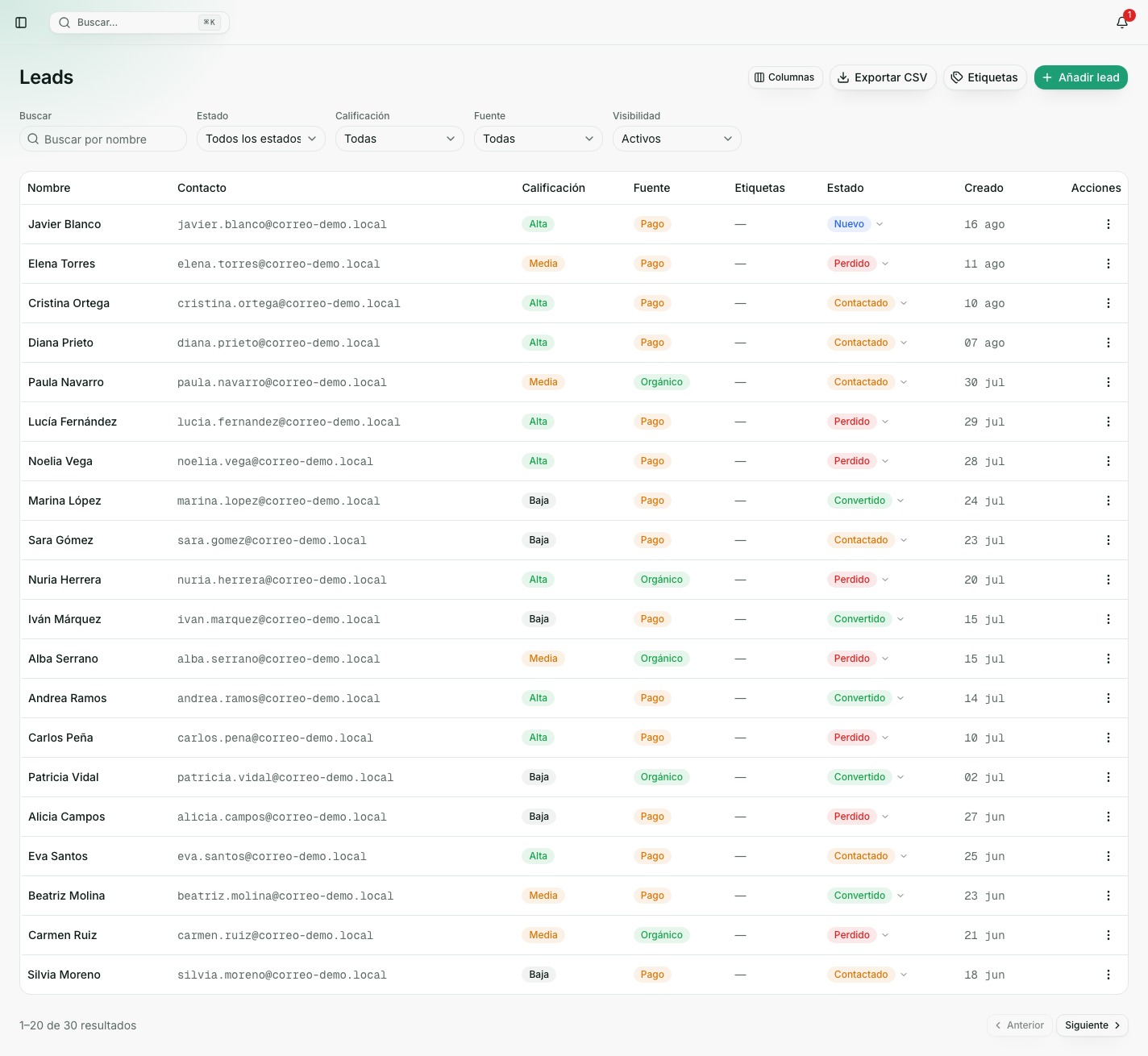
Task: Click email eva.santos@correo-demo.local
Action: (x=272, y=857)
